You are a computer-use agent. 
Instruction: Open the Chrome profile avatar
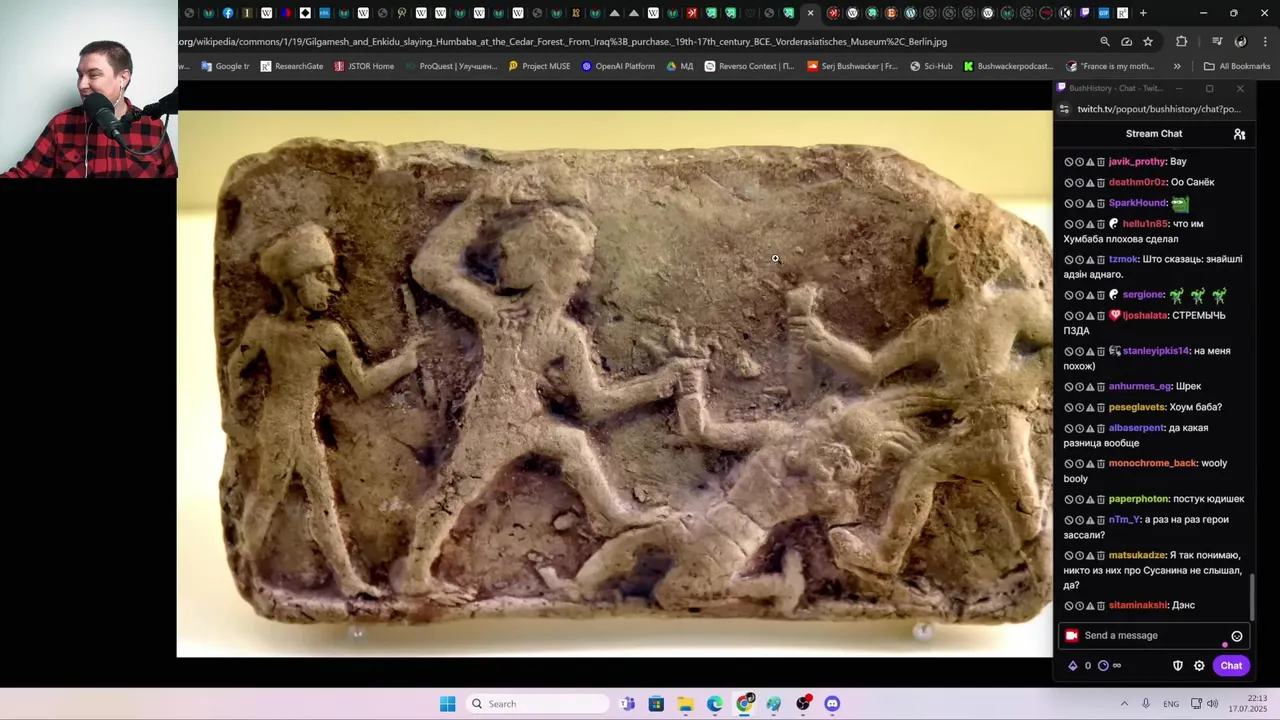(1241, 42)
